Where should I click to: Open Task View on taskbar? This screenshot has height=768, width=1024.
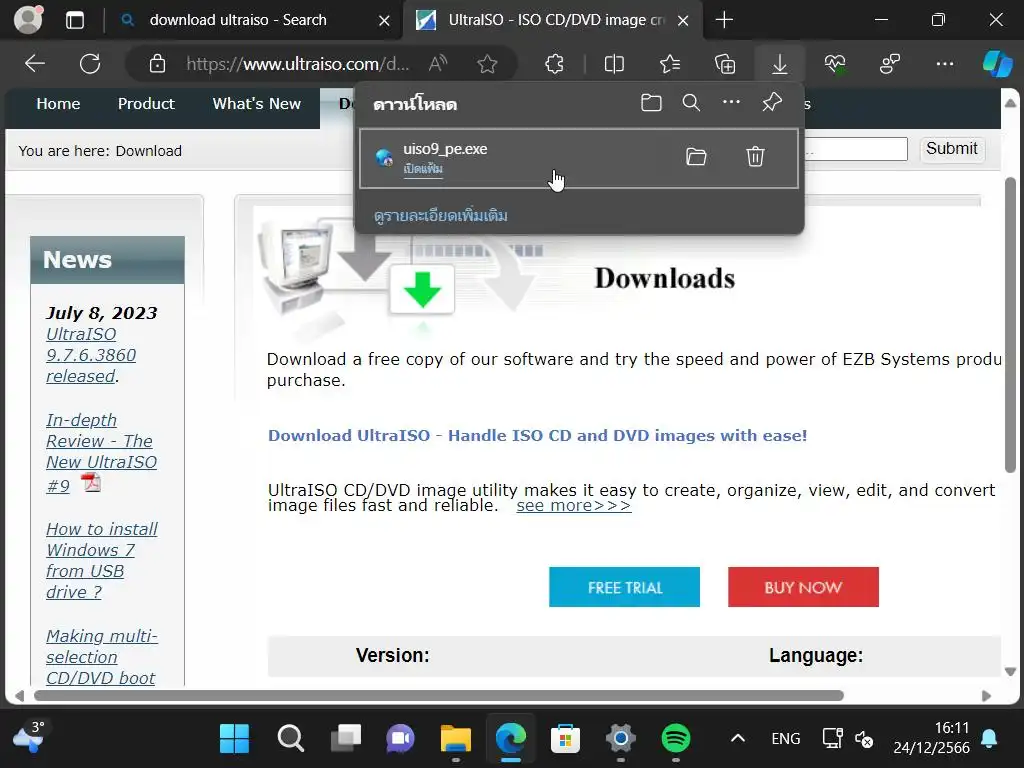345,739
